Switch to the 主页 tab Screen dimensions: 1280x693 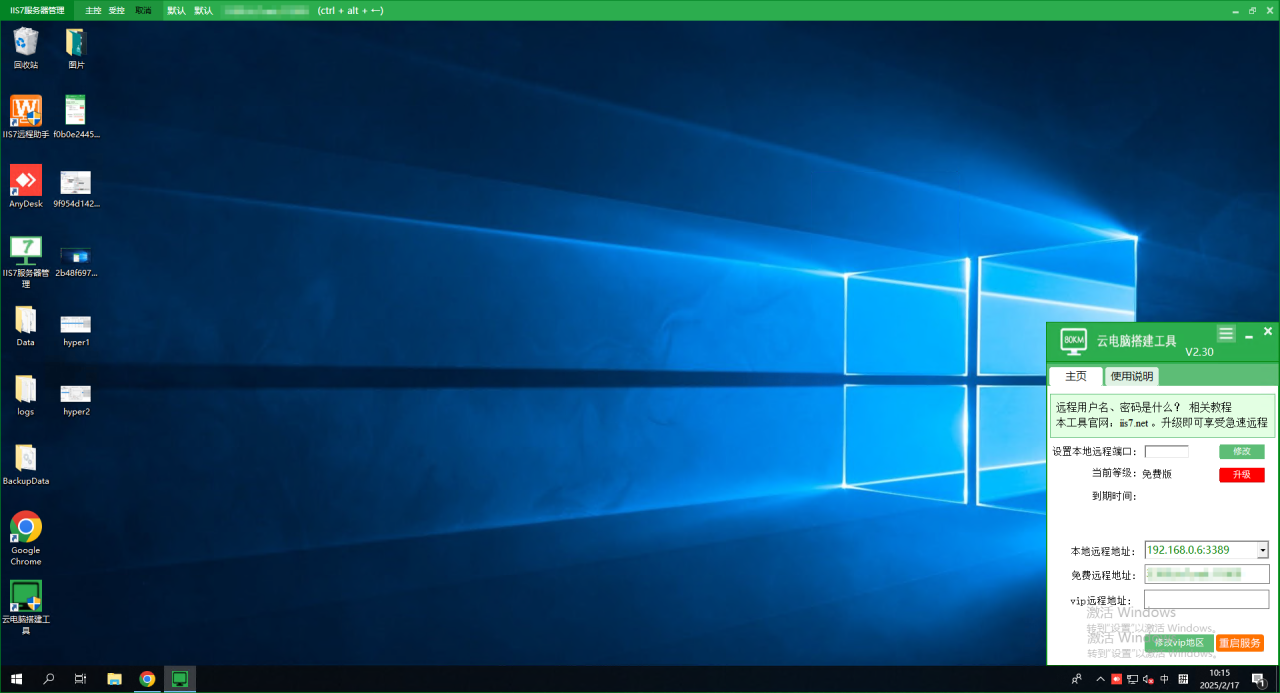[1076, 376]
